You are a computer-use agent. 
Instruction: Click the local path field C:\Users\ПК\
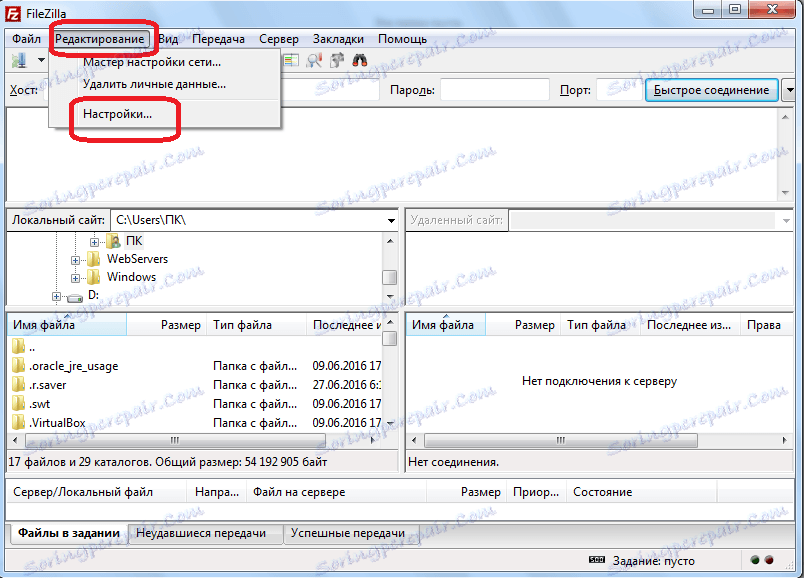pyautogui.click(x=249, y=221)
